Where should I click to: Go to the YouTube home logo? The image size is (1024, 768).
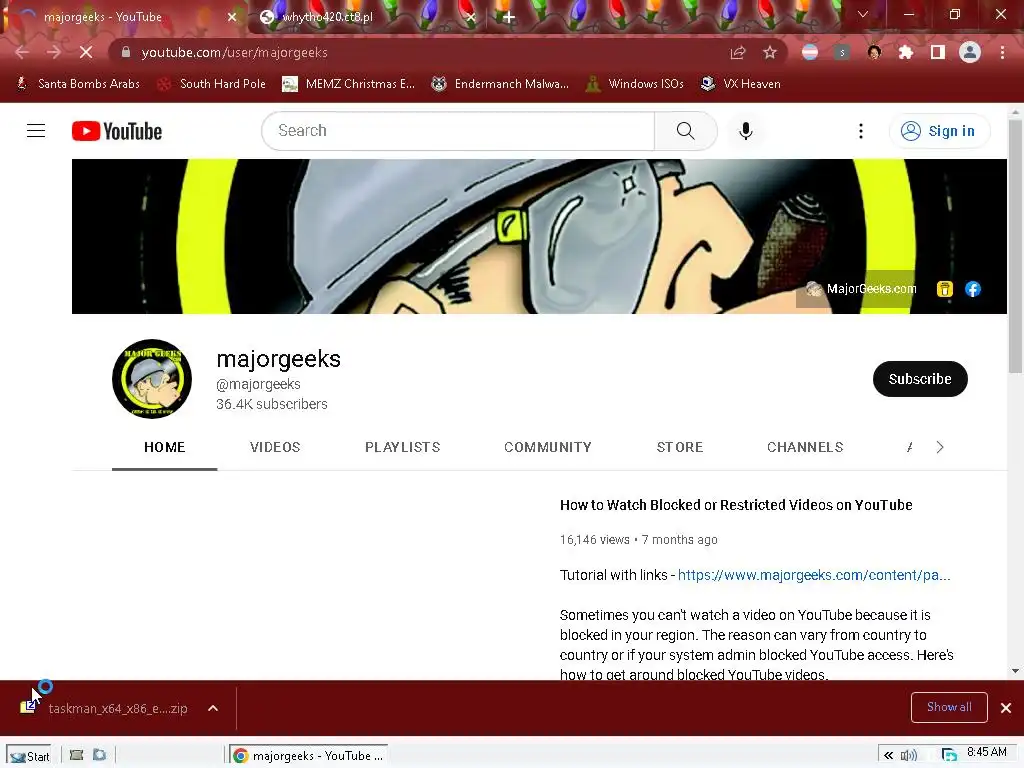coord(117,131)
